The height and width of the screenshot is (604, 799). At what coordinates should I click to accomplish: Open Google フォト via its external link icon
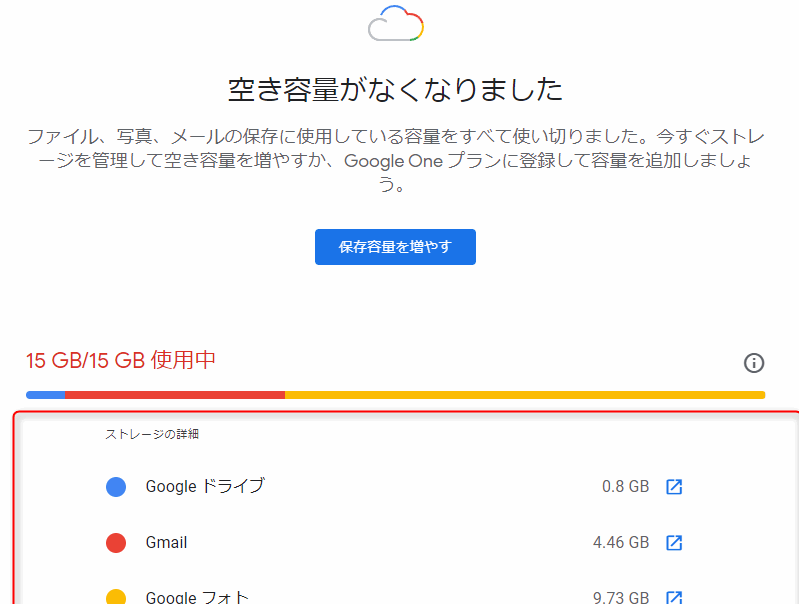click(674, 597)
